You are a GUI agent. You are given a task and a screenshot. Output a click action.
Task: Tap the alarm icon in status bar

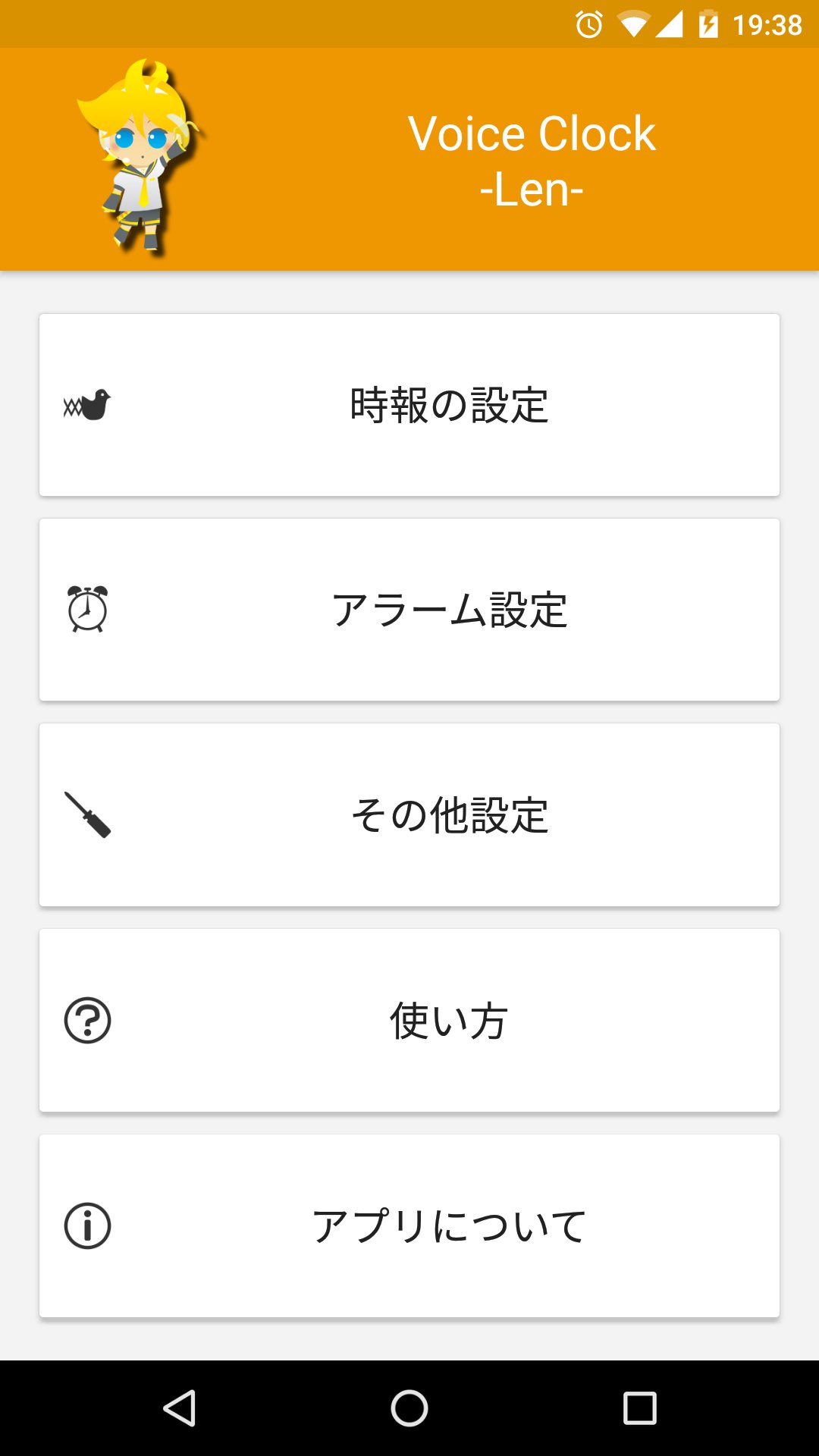point(589,25)
